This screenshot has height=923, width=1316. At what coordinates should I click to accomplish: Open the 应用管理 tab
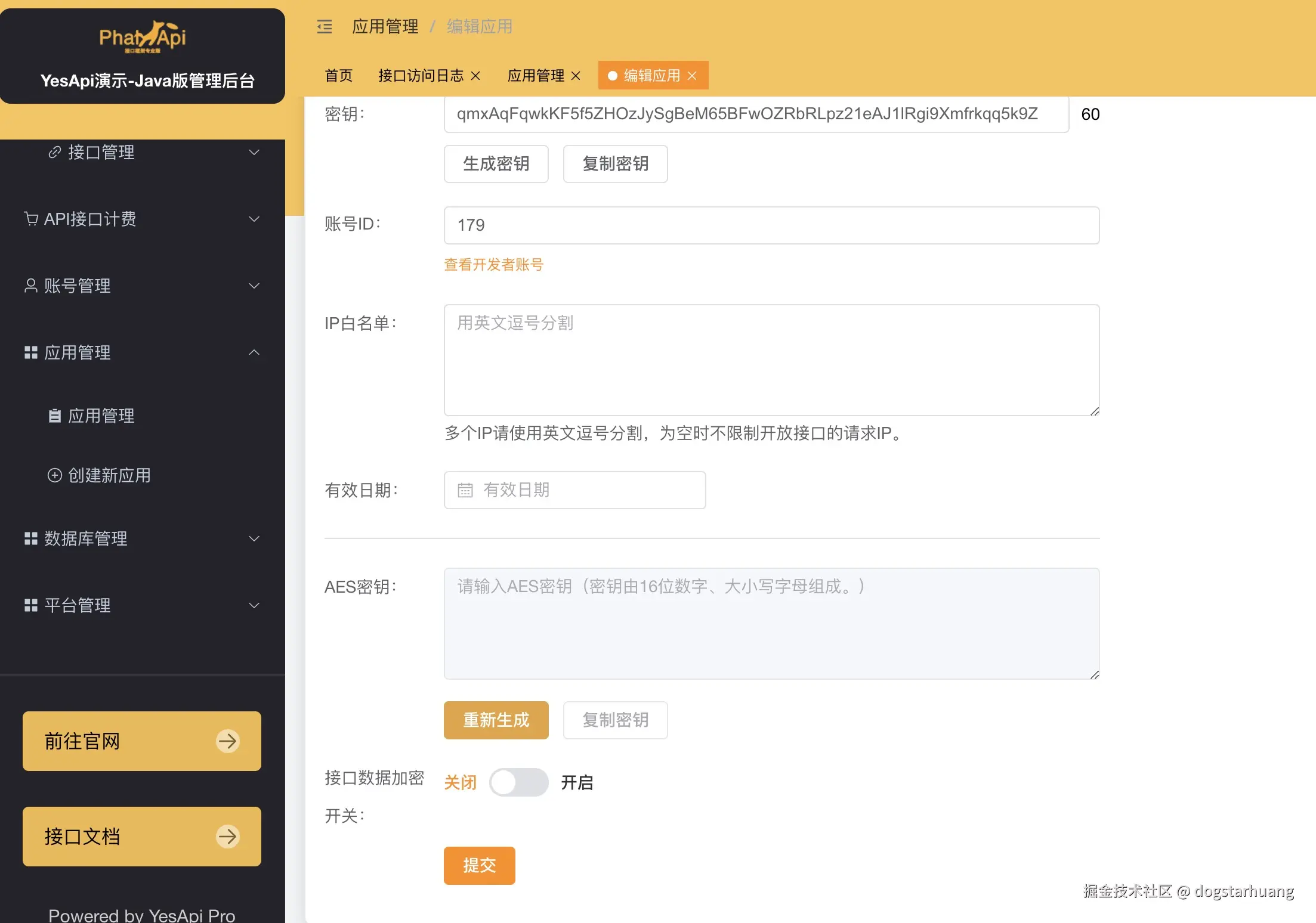coord(535,76)
